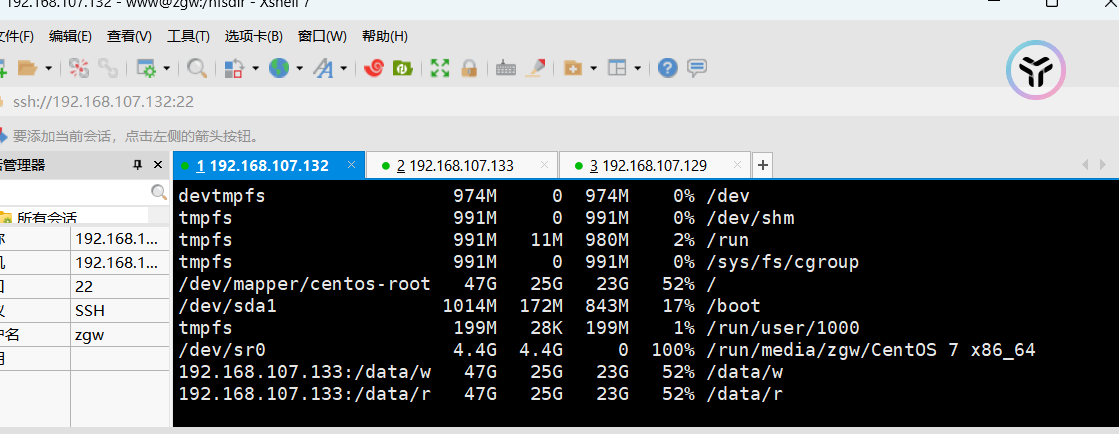This screenshot has width=1119, height=434.
Task: Open Help with the blue question icon
Action: pyautogui.click(x=667, y=68)
